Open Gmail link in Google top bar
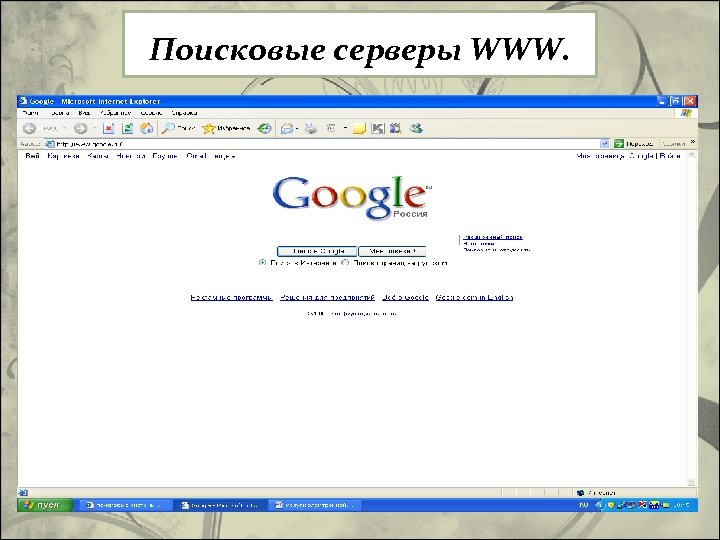The height and width of the screenshot is (540, 720). tap(197, 156)
